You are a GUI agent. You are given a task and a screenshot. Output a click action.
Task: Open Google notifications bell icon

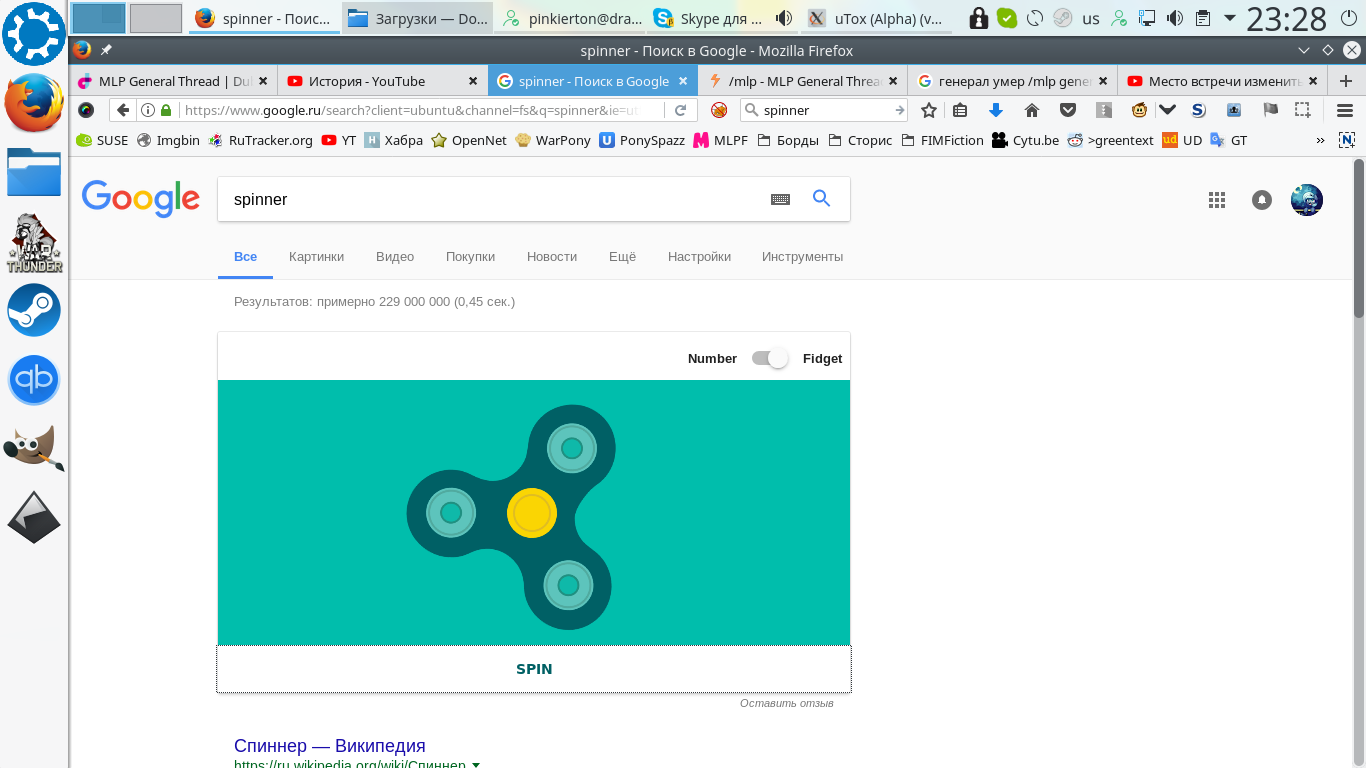1262,200
